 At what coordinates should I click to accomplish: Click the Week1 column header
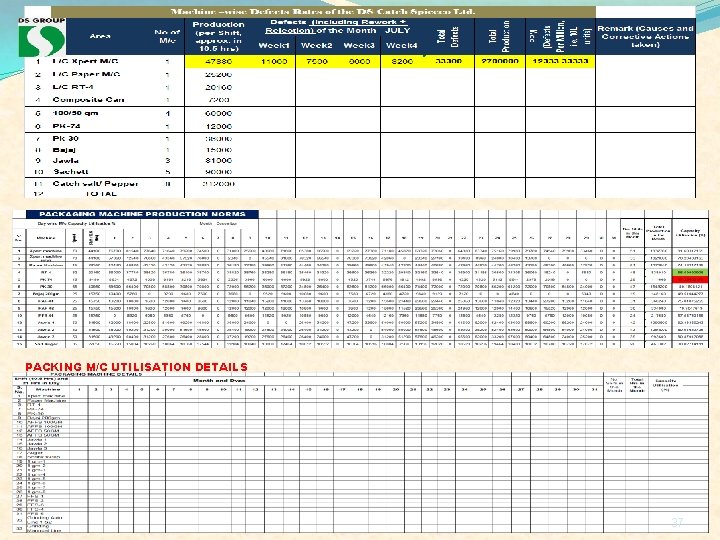pos(274,45)
